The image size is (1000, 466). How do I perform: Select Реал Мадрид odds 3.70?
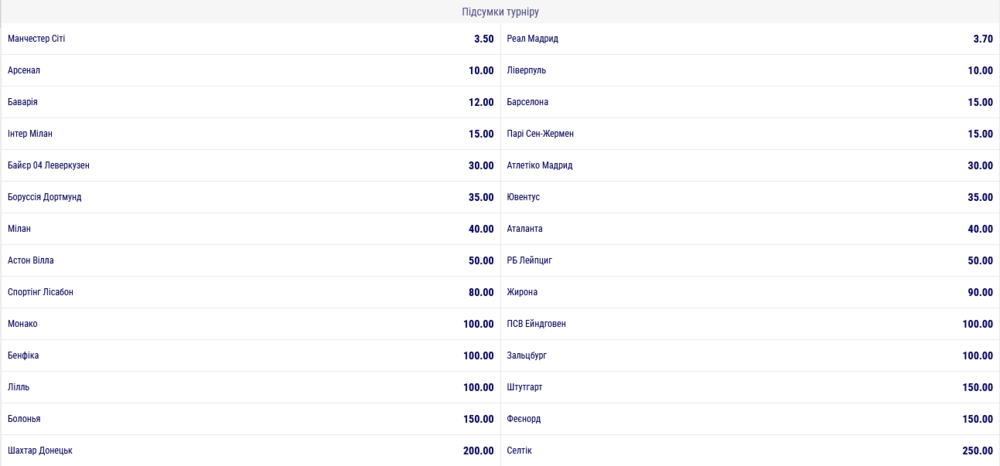click(750, 39)
